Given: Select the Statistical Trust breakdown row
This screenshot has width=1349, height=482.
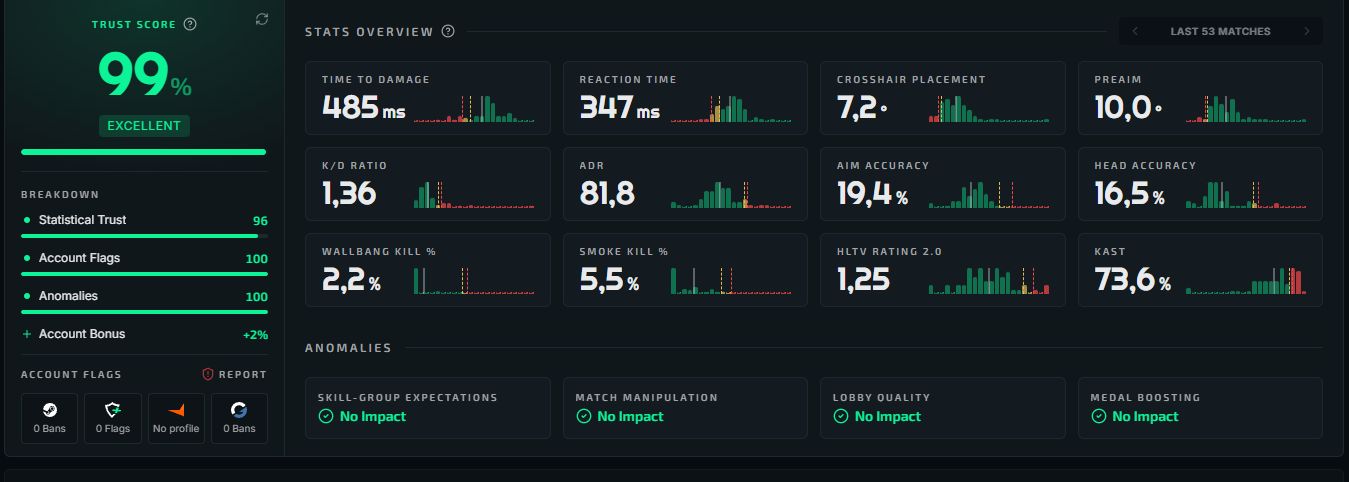Looking at the screenshot, I should (x=144, y=220).
